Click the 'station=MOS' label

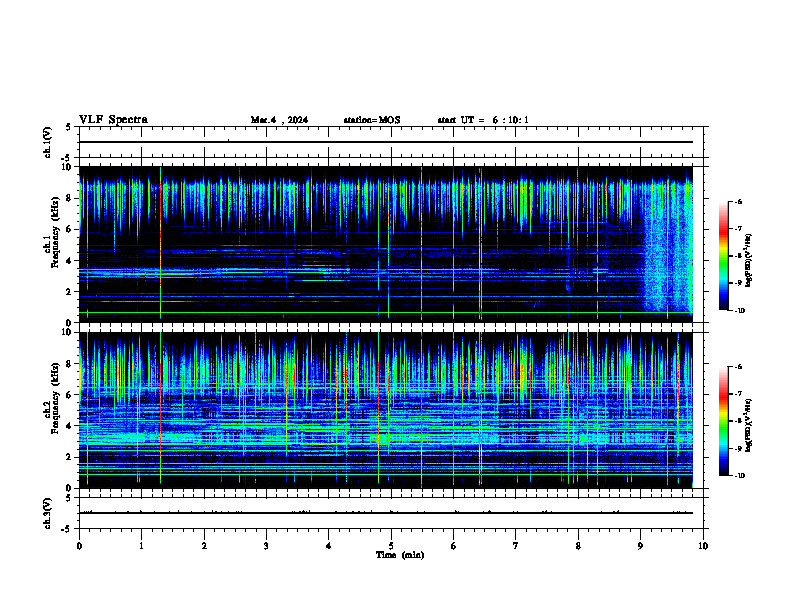tap(372, 120)
